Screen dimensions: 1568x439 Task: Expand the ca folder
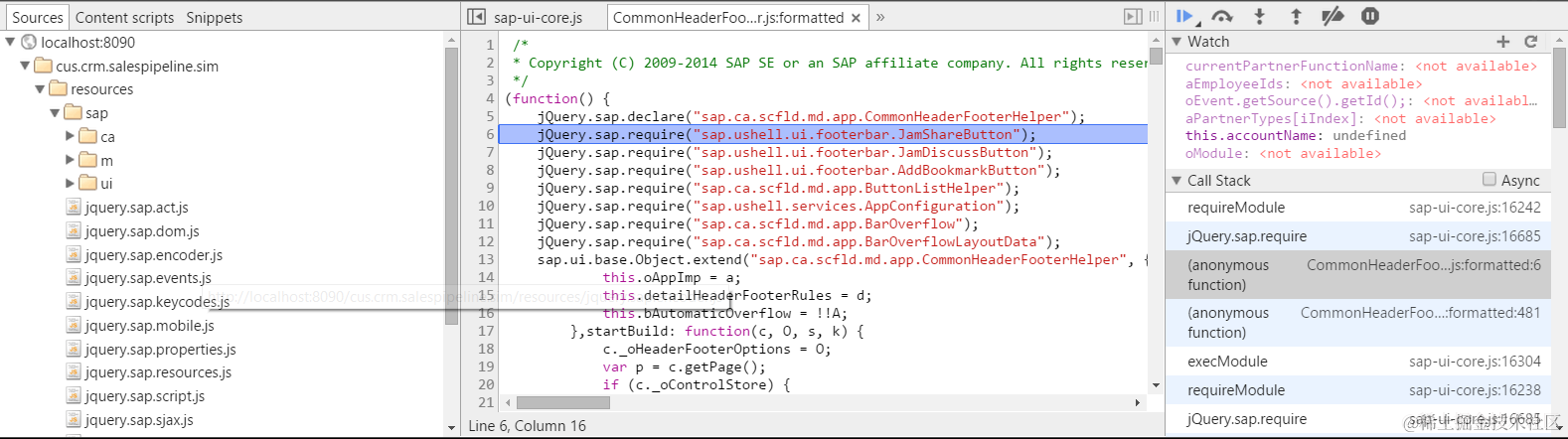70,136
